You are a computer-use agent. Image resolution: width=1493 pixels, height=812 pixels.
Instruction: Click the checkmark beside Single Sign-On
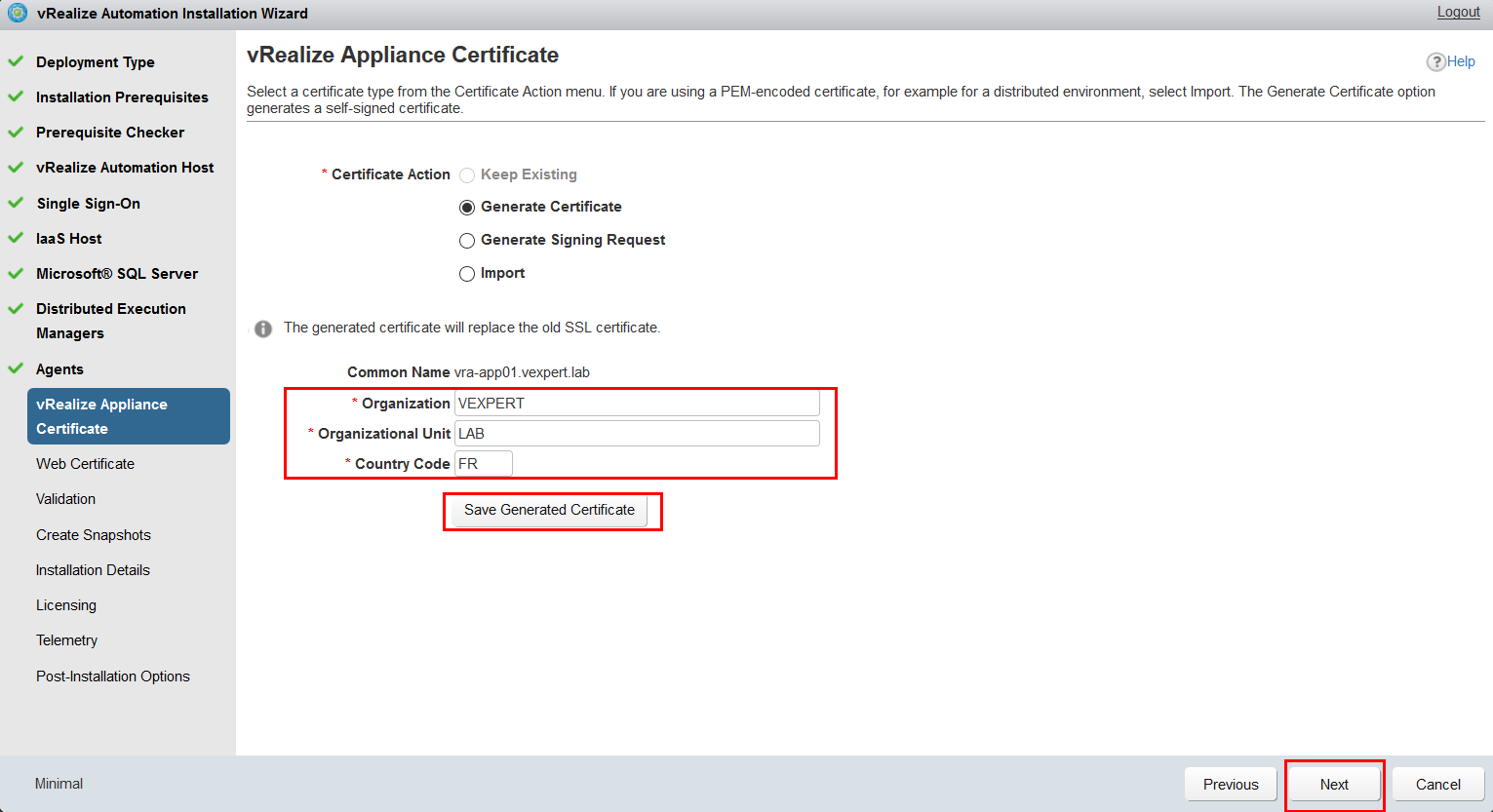pos(16,203)
